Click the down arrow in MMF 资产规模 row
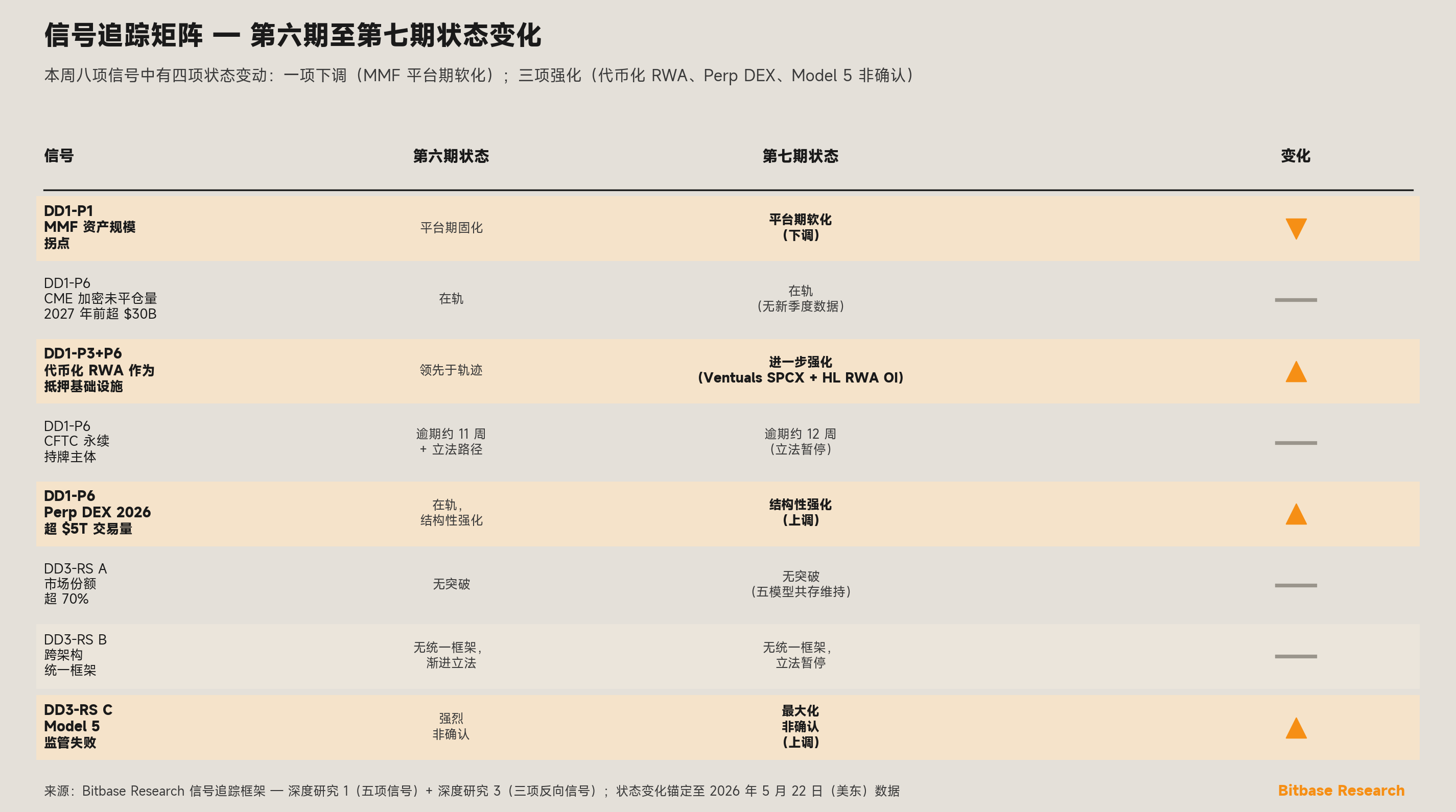The image size is (1456, 812). click(1296, 229)
